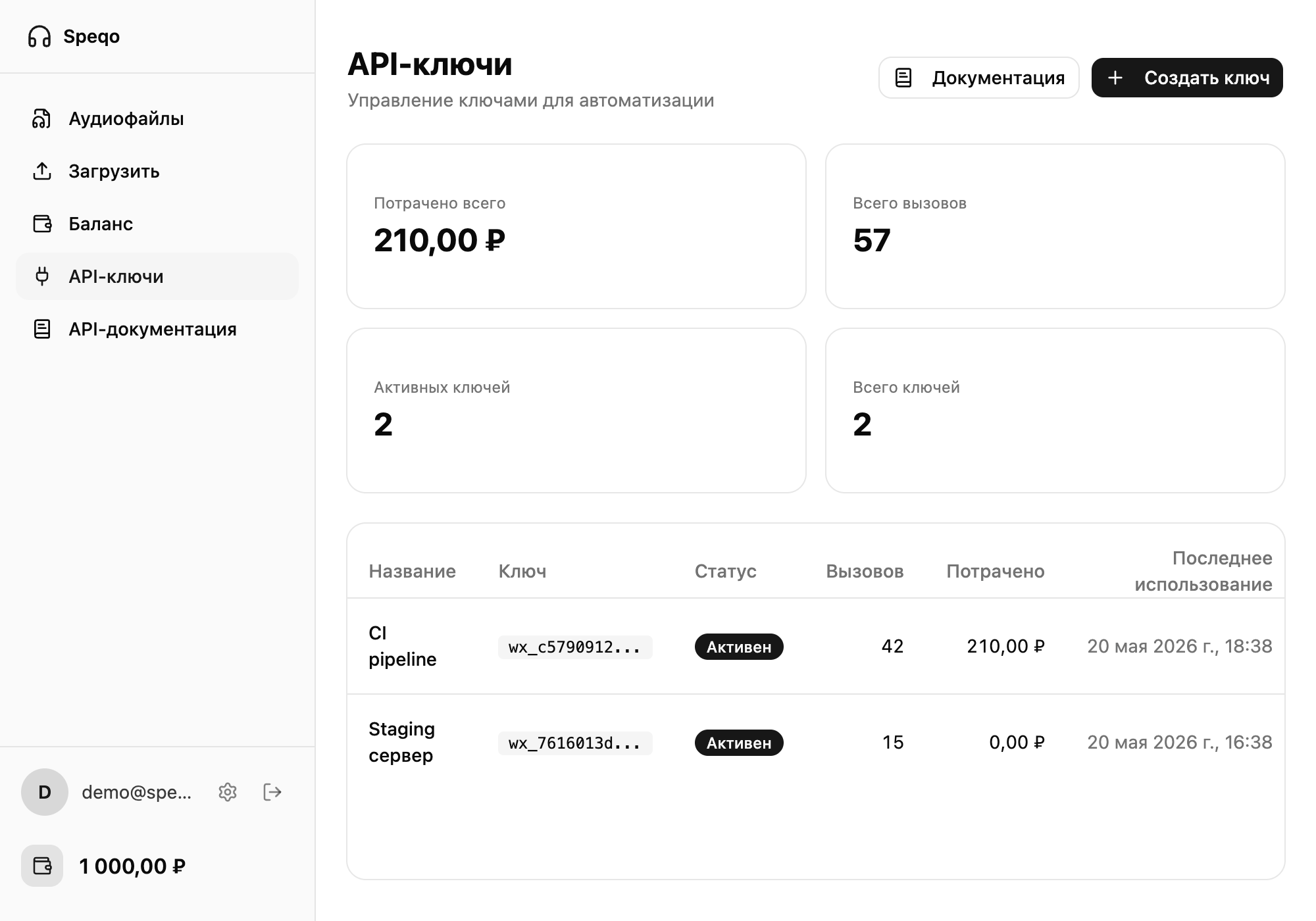The width and height of the screenshot is (1316, 921).
Task: Select the API-ключи sidebar item
Action: click(157, 276)
